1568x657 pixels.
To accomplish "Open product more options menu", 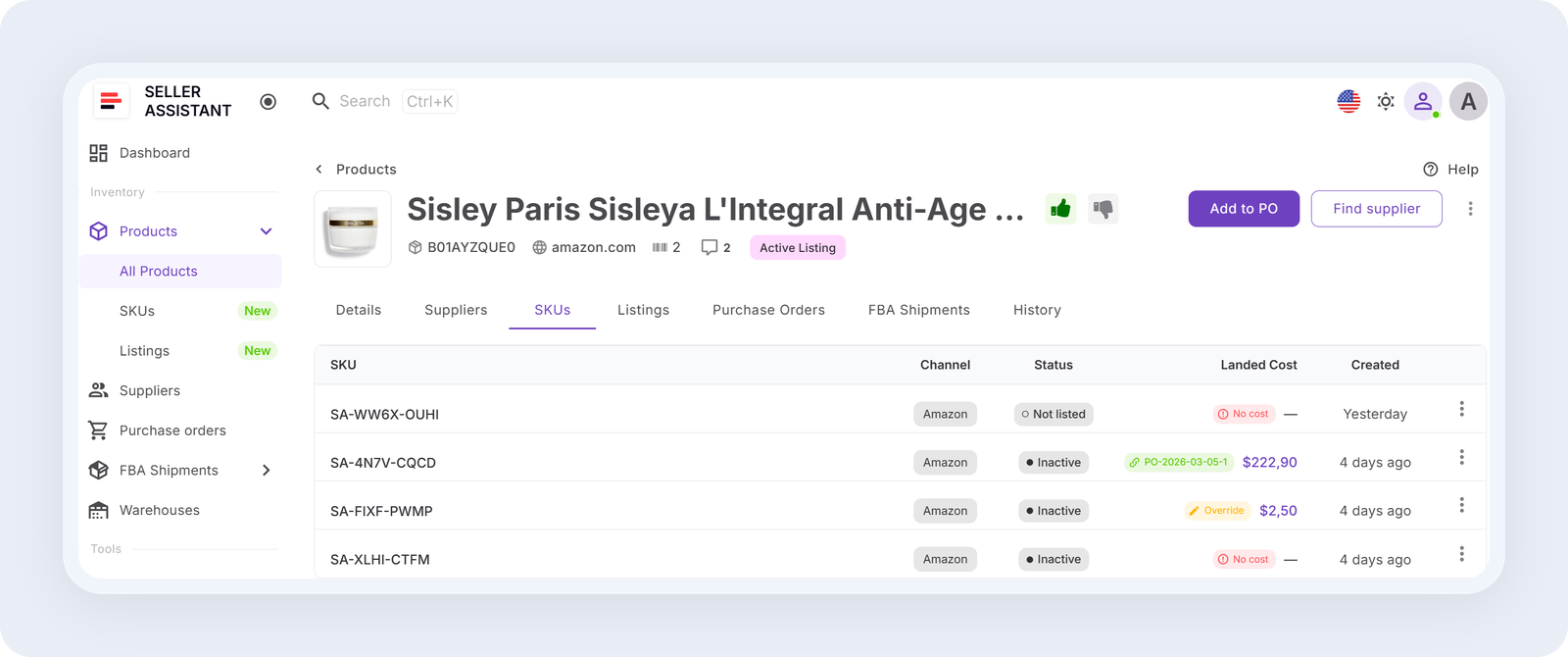I will [1470, 209].
